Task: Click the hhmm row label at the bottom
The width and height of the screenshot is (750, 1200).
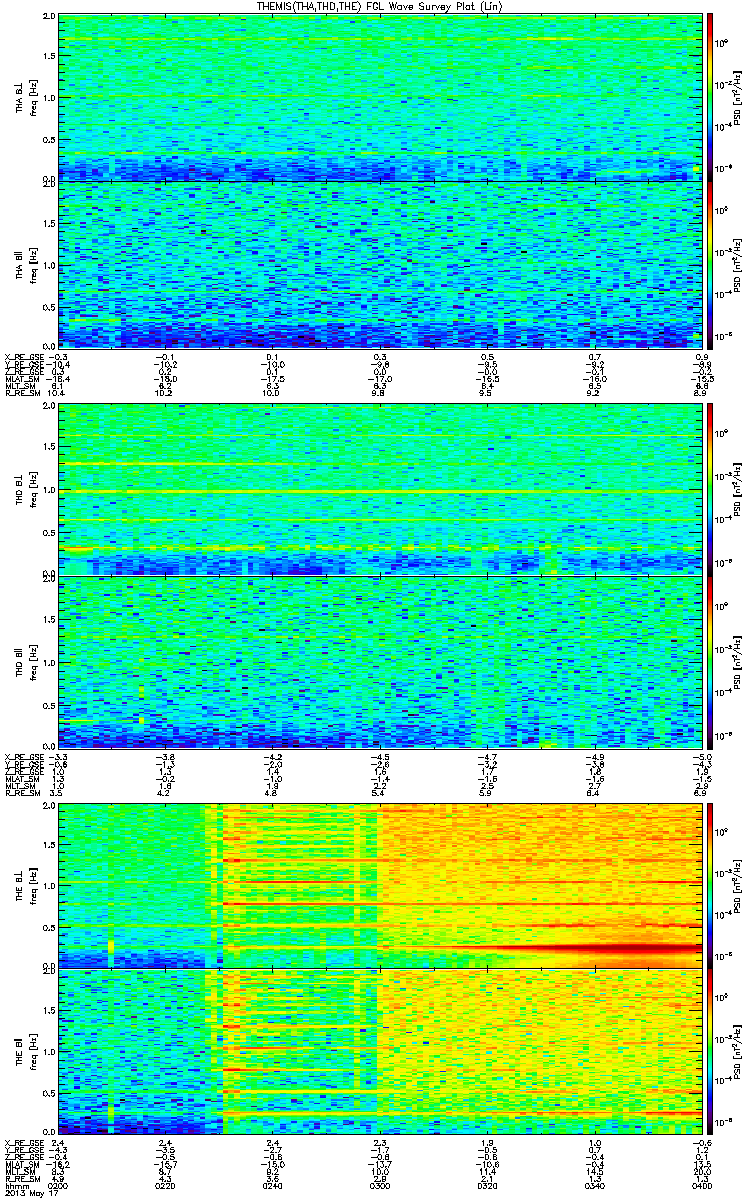Action: click(x=14, y=1186)
